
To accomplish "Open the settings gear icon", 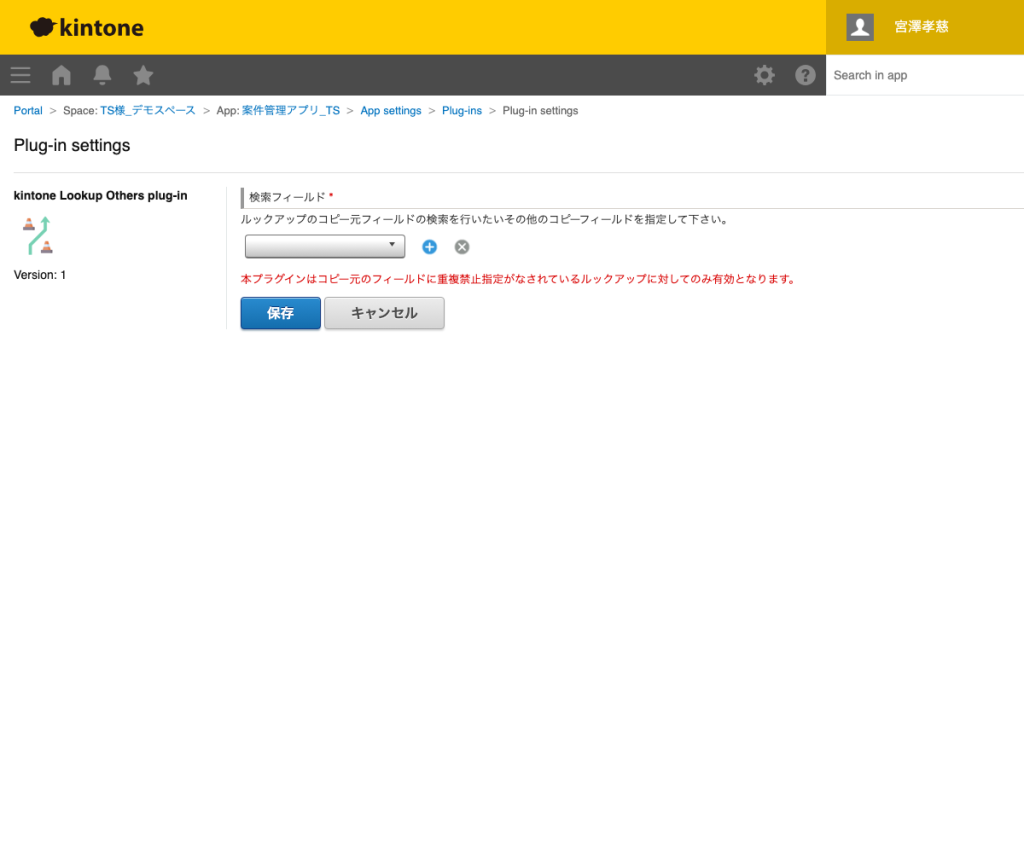I will click(x=764, y=75).
